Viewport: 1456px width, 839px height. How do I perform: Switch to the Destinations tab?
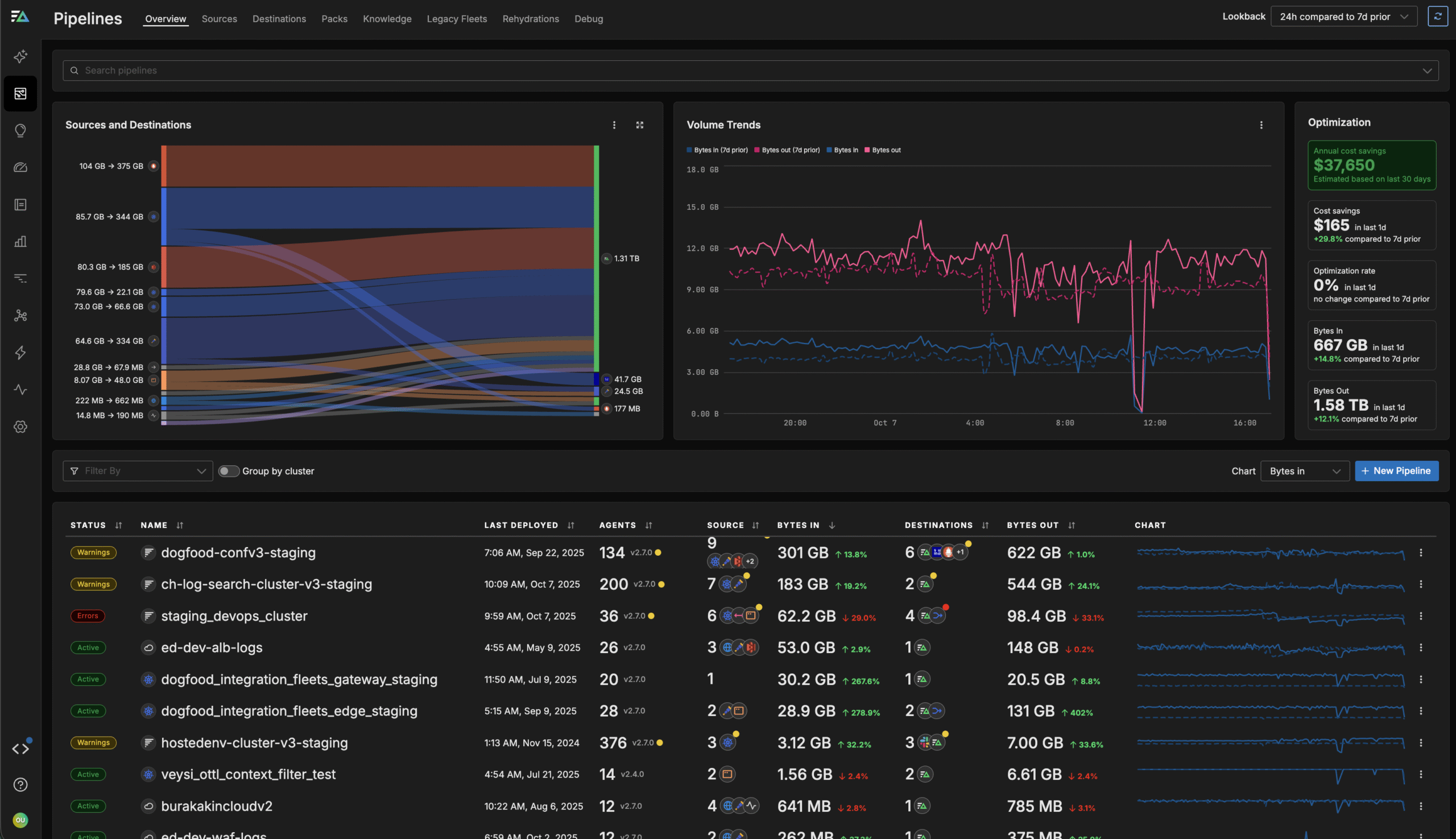(279, 18)
